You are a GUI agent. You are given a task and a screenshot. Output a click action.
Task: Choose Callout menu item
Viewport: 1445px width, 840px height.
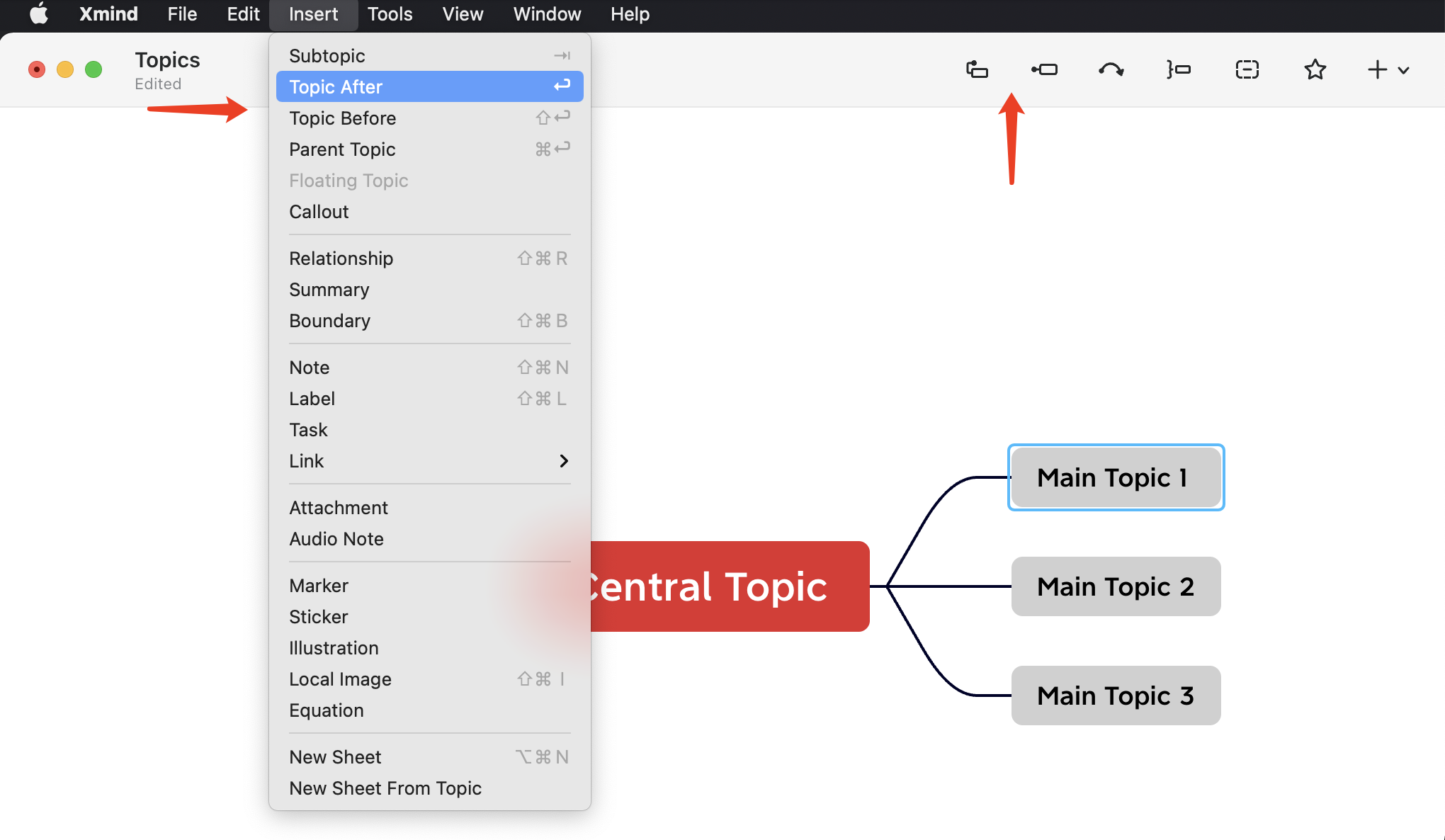pyautogui.click(x=430, y=211)
